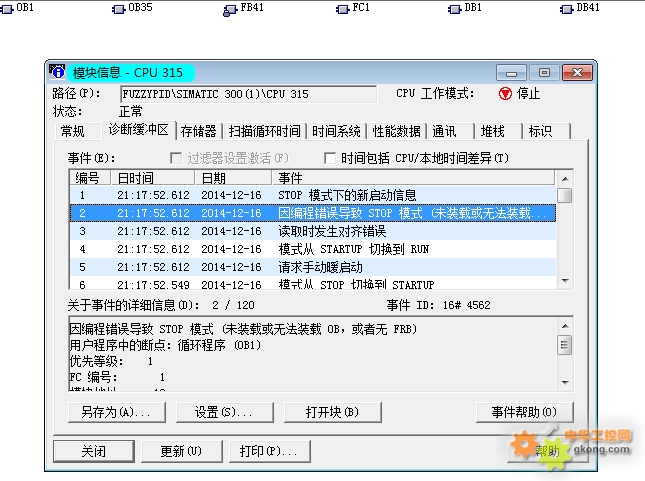
Task: Click the detail line 'FC 编号: 1'
Action: [x=117, y=377]
